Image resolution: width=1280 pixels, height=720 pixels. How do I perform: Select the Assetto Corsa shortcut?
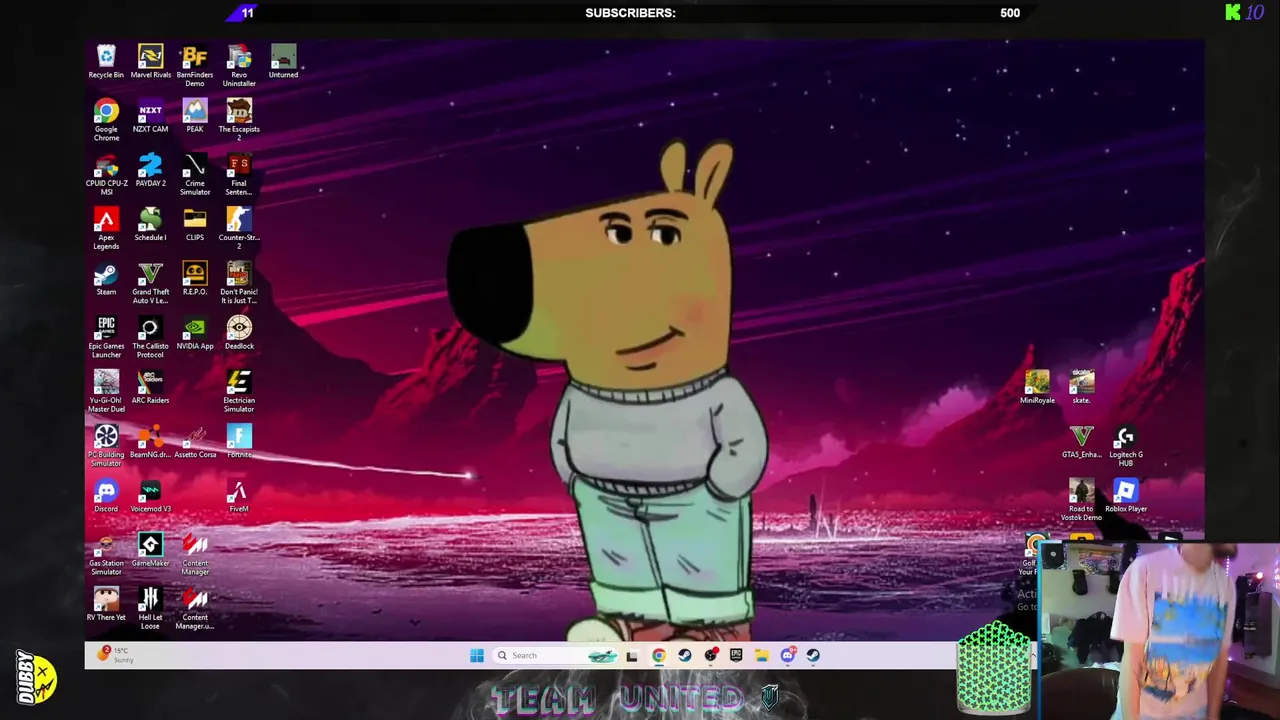point(195,441)
